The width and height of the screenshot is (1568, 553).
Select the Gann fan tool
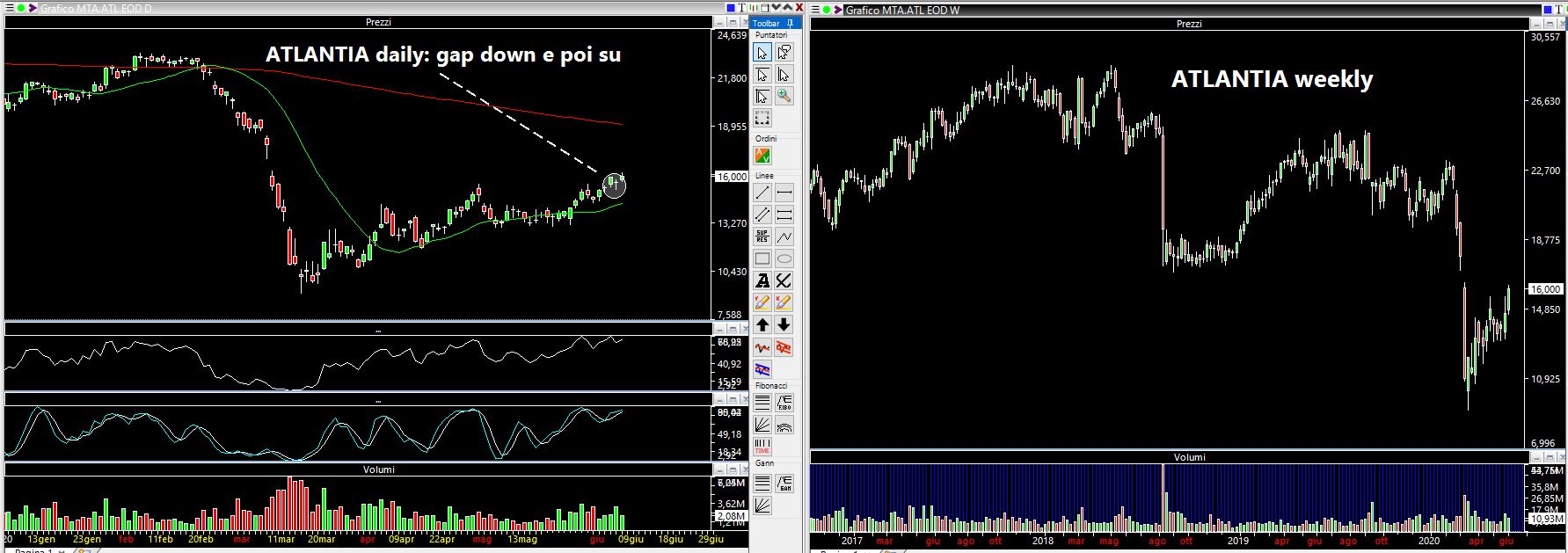point(762,505)
